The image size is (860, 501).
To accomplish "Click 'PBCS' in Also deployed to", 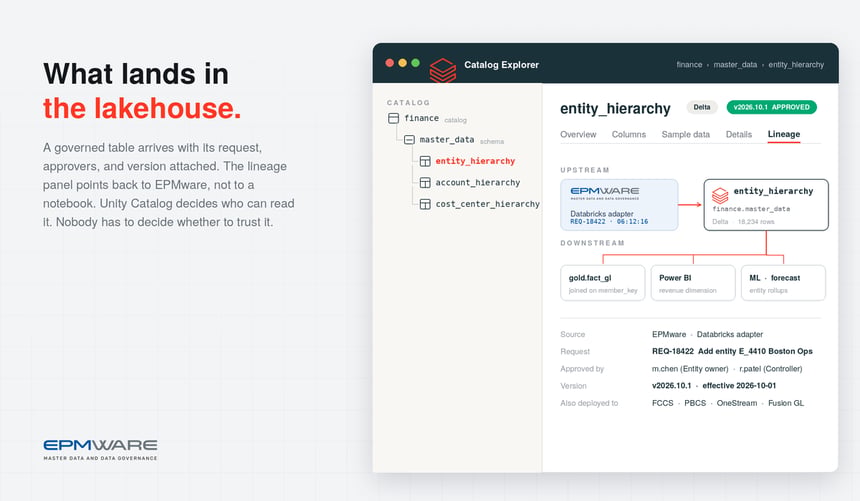I will (695, 403).
